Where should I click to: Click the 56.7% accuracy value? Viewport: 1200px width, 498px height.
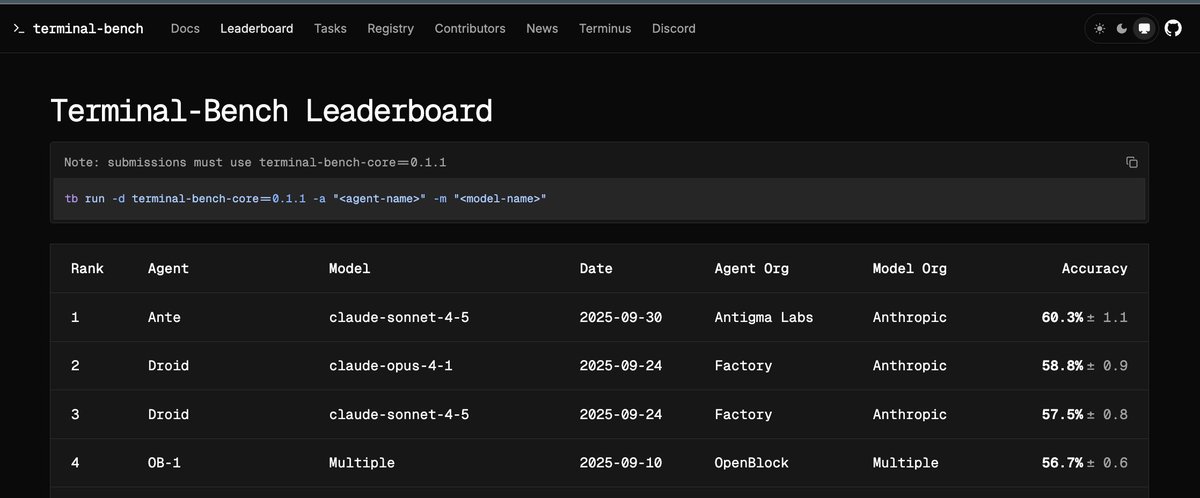click(x=1062, y=463)
